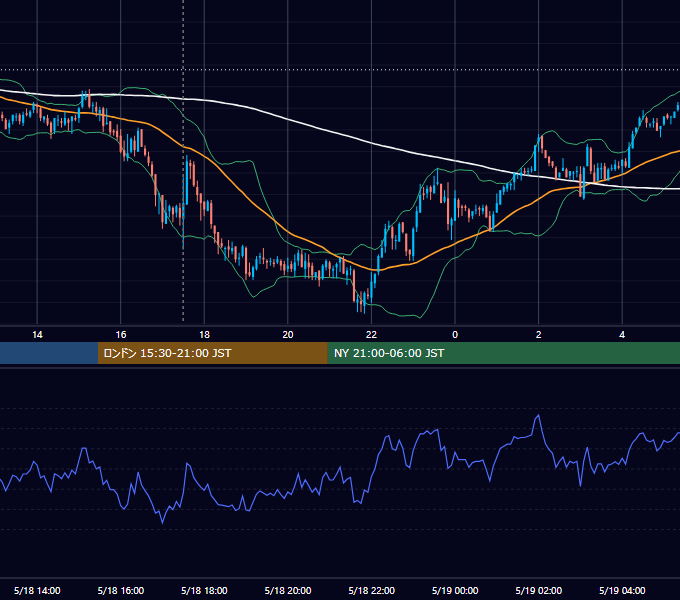The image size is (680, 600).
Task: Click the 5/19 02:00 date label
Action: (539, 590)
